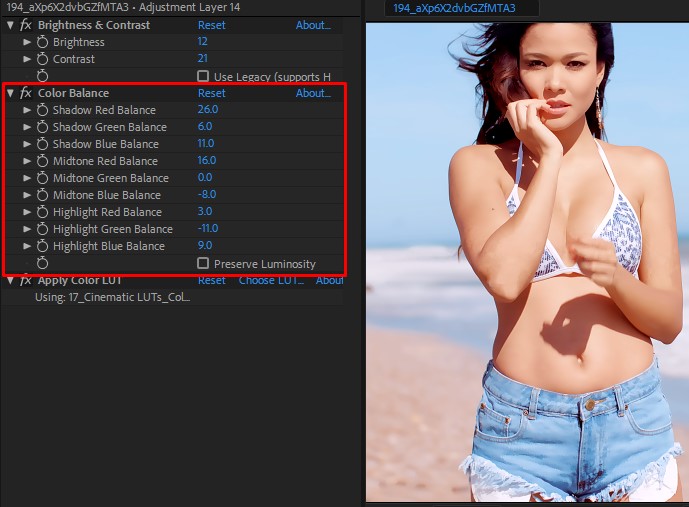689x507 pixels.
Task: Toggle the Highlight Blue Balance stopwatch
Action: (42, 246)
